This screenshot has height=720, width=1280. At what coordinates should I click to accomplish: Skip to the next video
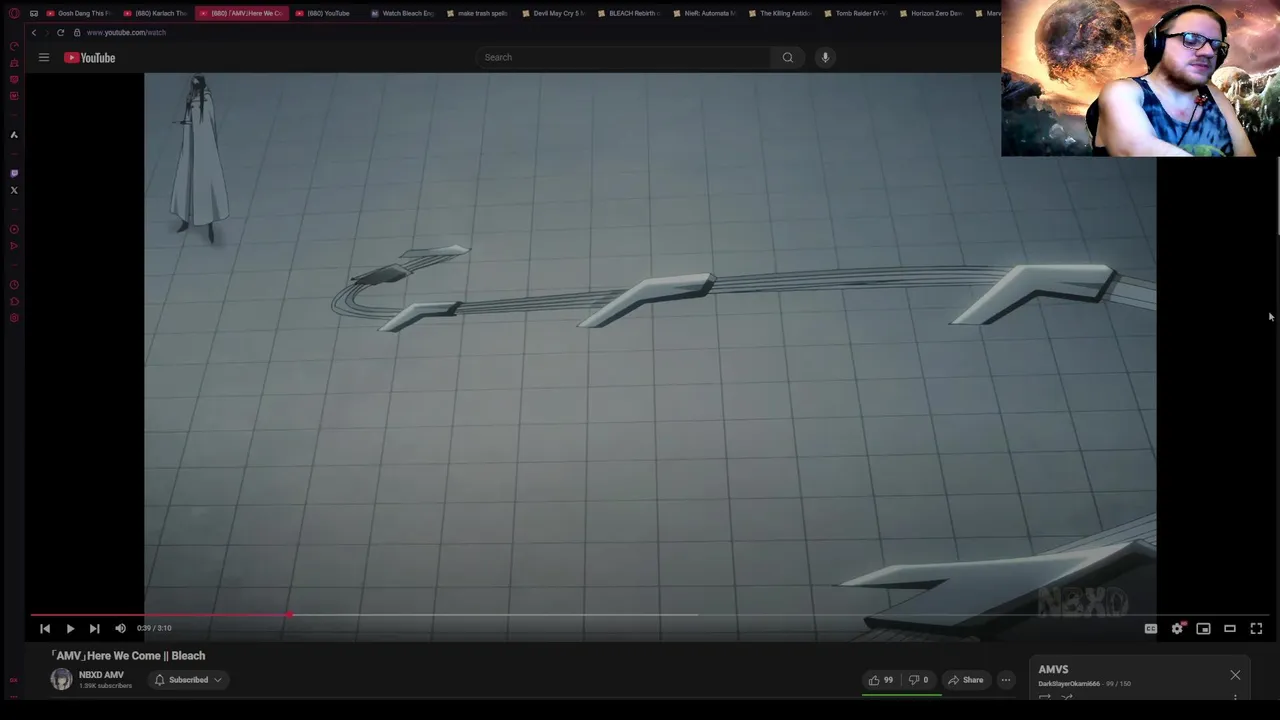click(x=94, y=628)
